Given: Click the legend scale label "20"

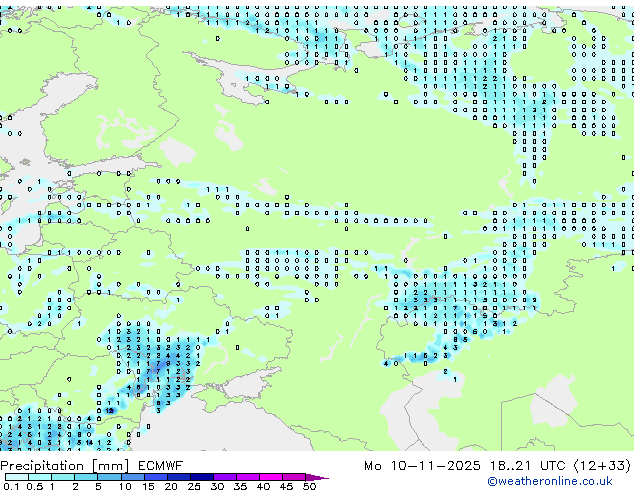Looking at the screenshot, I should click(171, 486).
